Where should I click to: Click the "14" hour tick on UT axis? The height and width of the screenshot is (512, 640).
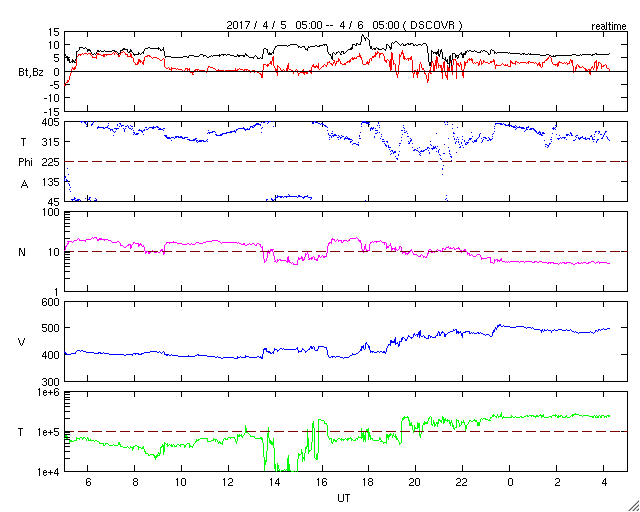coord(275,482)
